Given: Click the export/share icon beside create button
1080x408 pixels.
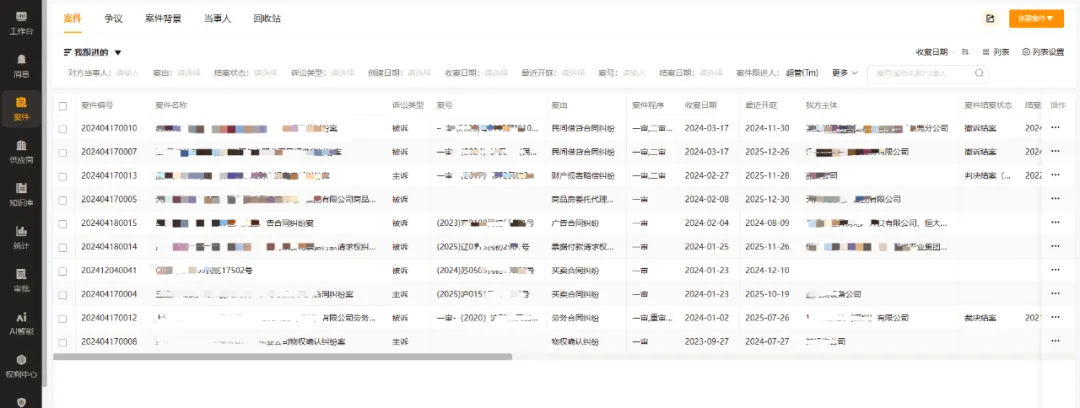Looking at the screenshot, I should coord(990,19).
